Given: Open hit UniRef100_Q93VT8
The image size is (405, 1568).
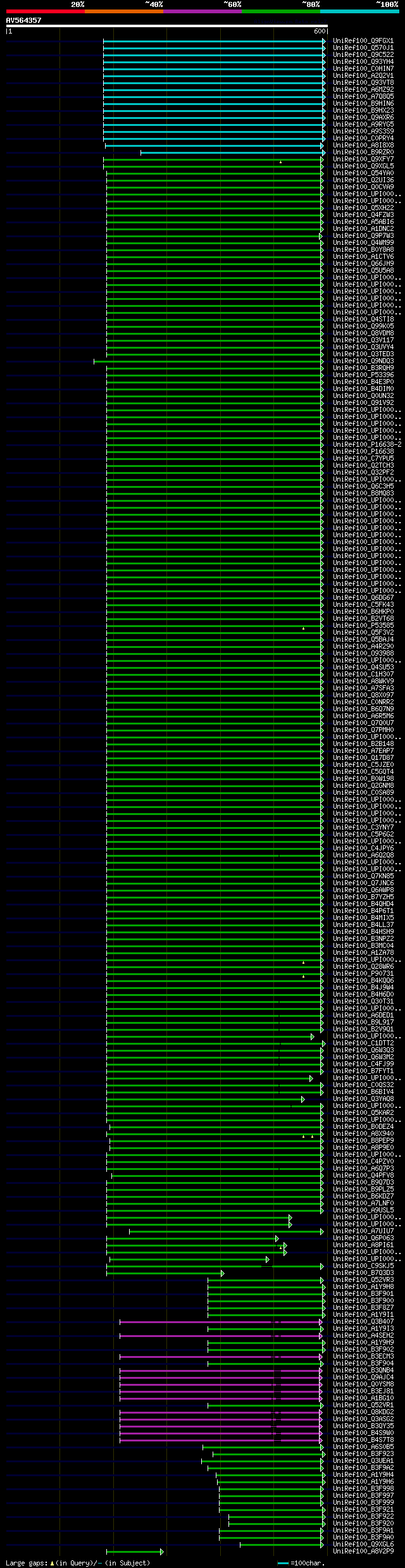Looking at the screenshot, I should 363,83.
